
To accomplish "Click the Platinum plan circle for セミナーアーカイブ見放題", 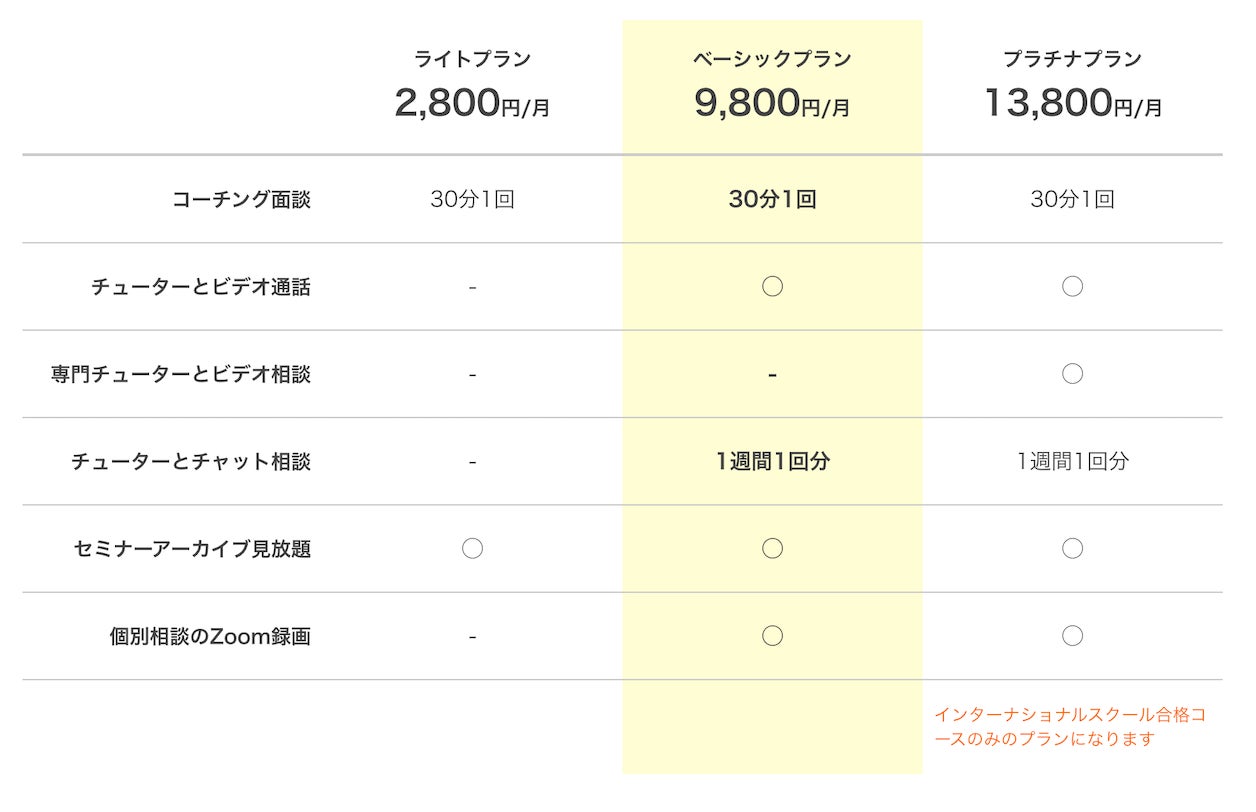I will [x=1072, y=548].
